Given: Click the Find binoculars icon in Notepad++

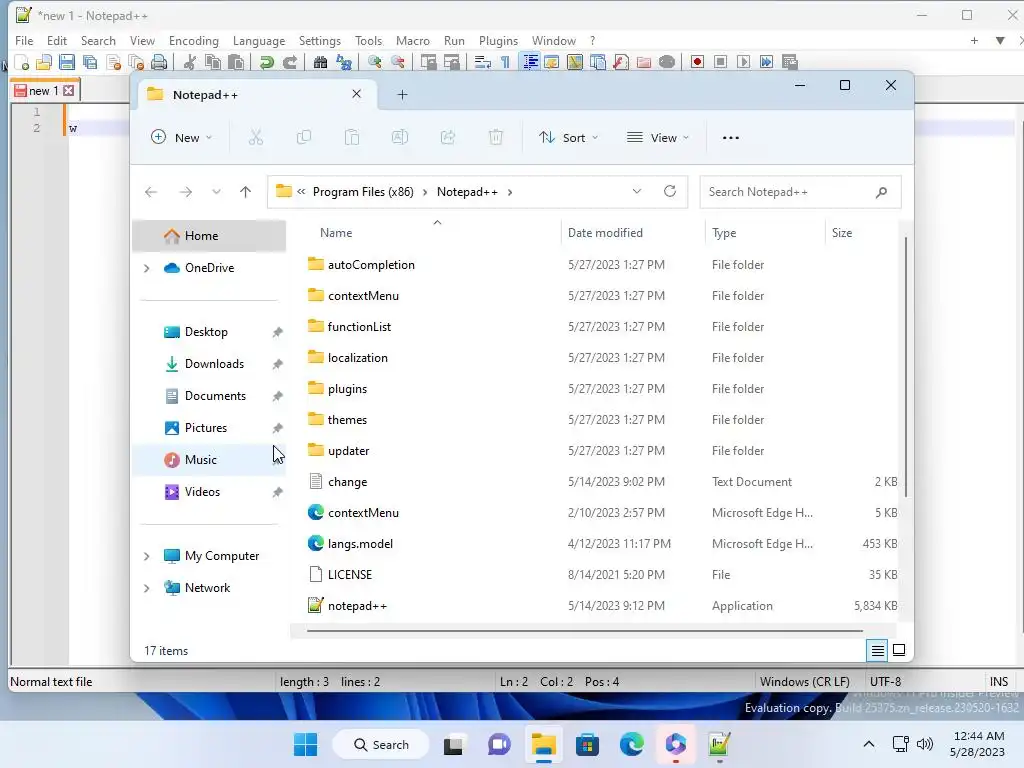Looking at the screenshot, I should click(x=320, y=62).
